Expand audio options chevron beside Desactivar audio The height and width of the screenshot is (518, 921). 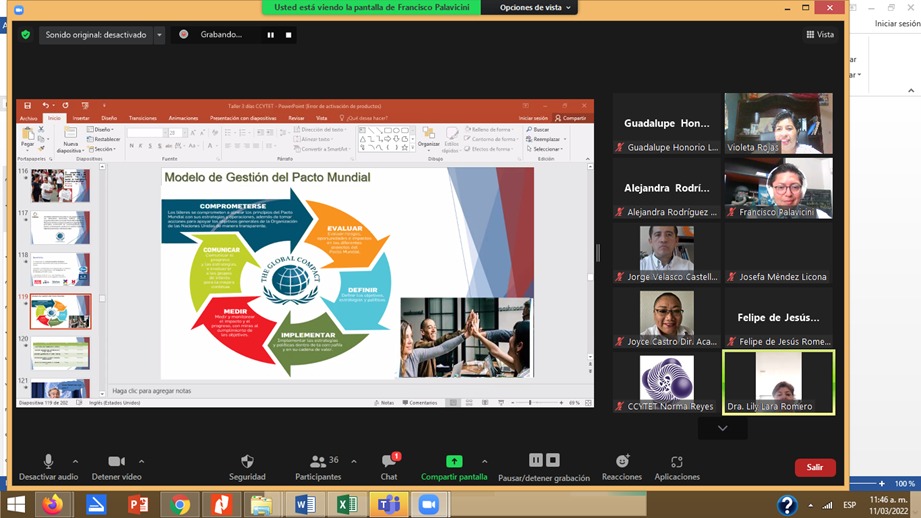(75, 462)
